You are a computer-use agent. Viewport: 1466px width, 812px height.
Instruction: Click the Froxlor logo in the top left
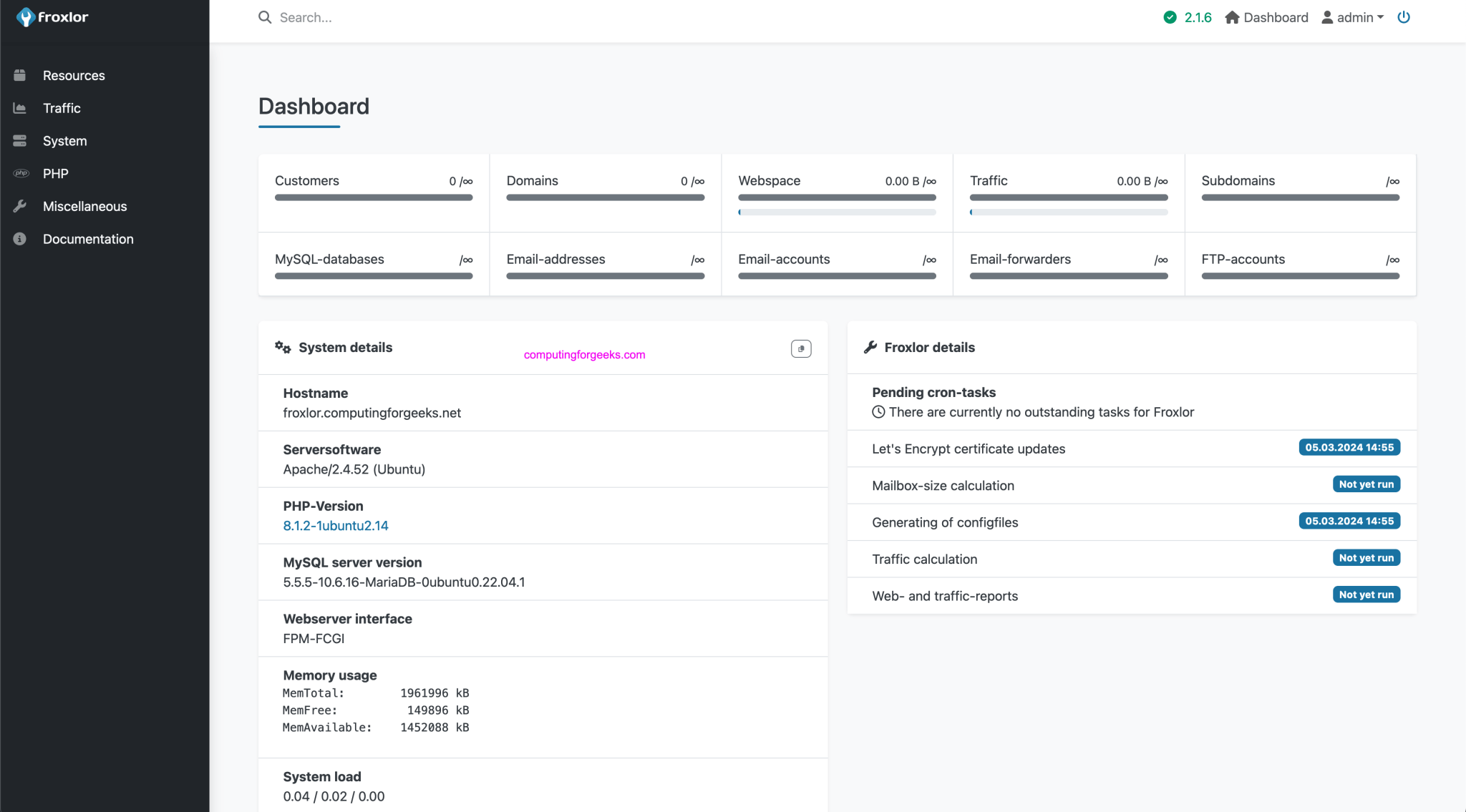coord(53,16)
